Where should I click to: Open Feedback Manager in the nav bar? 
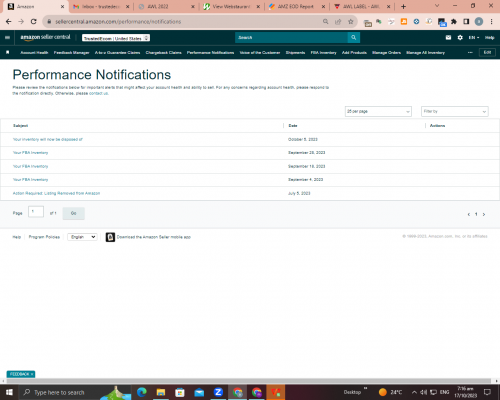tap(71, 53)
